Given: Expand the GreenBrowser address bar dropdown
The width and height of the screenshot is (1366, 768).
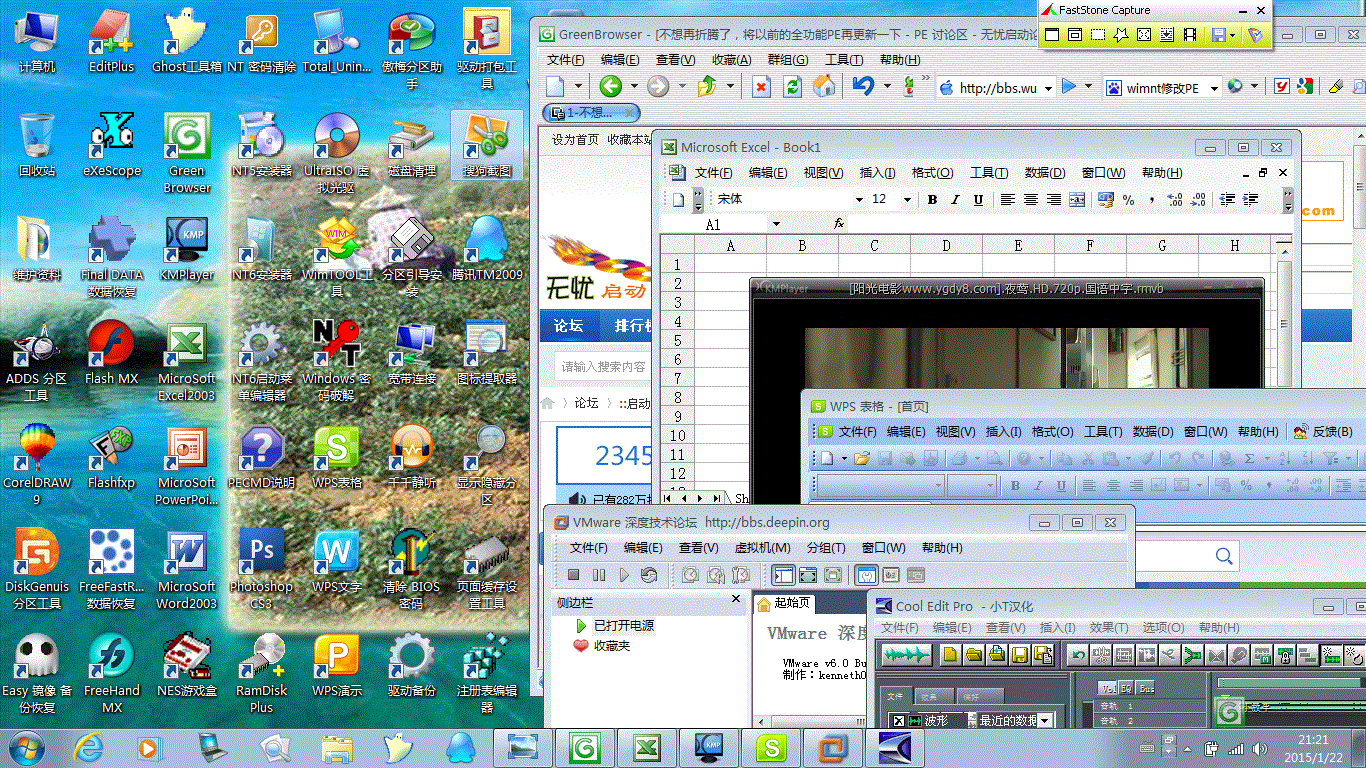Looking at the screenshot, I should 1049,88.
